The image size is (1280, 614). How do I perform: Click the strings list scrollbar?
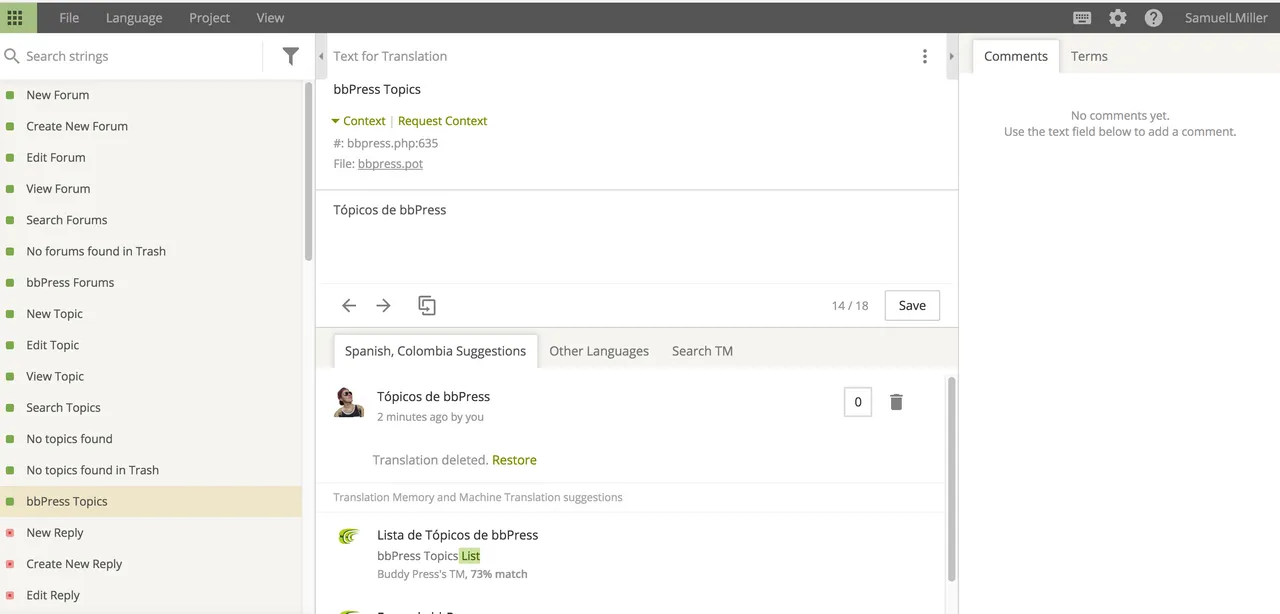[x=309, y=172]
